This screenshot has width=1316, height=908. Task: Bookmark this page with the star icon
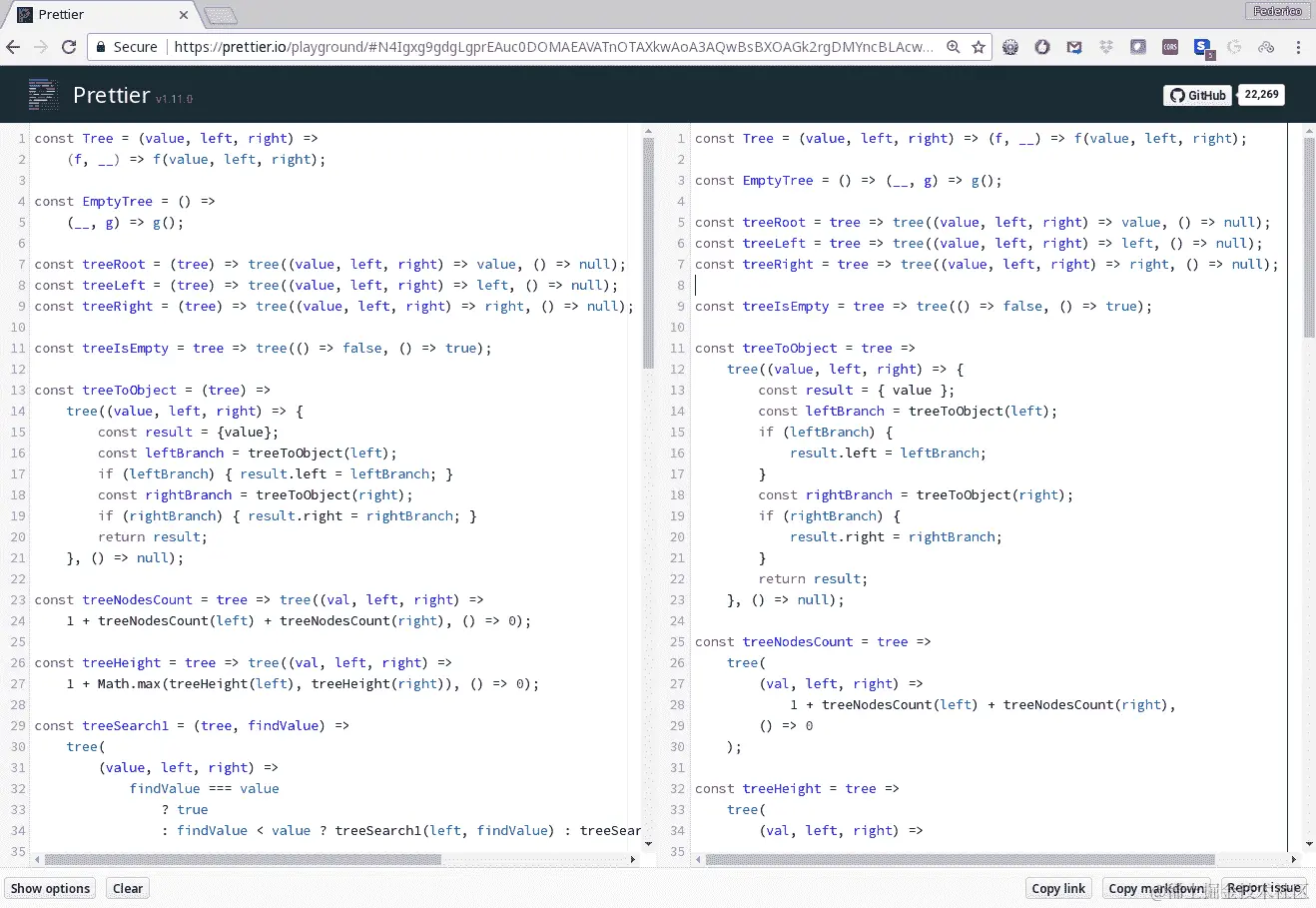click(979, 47)
